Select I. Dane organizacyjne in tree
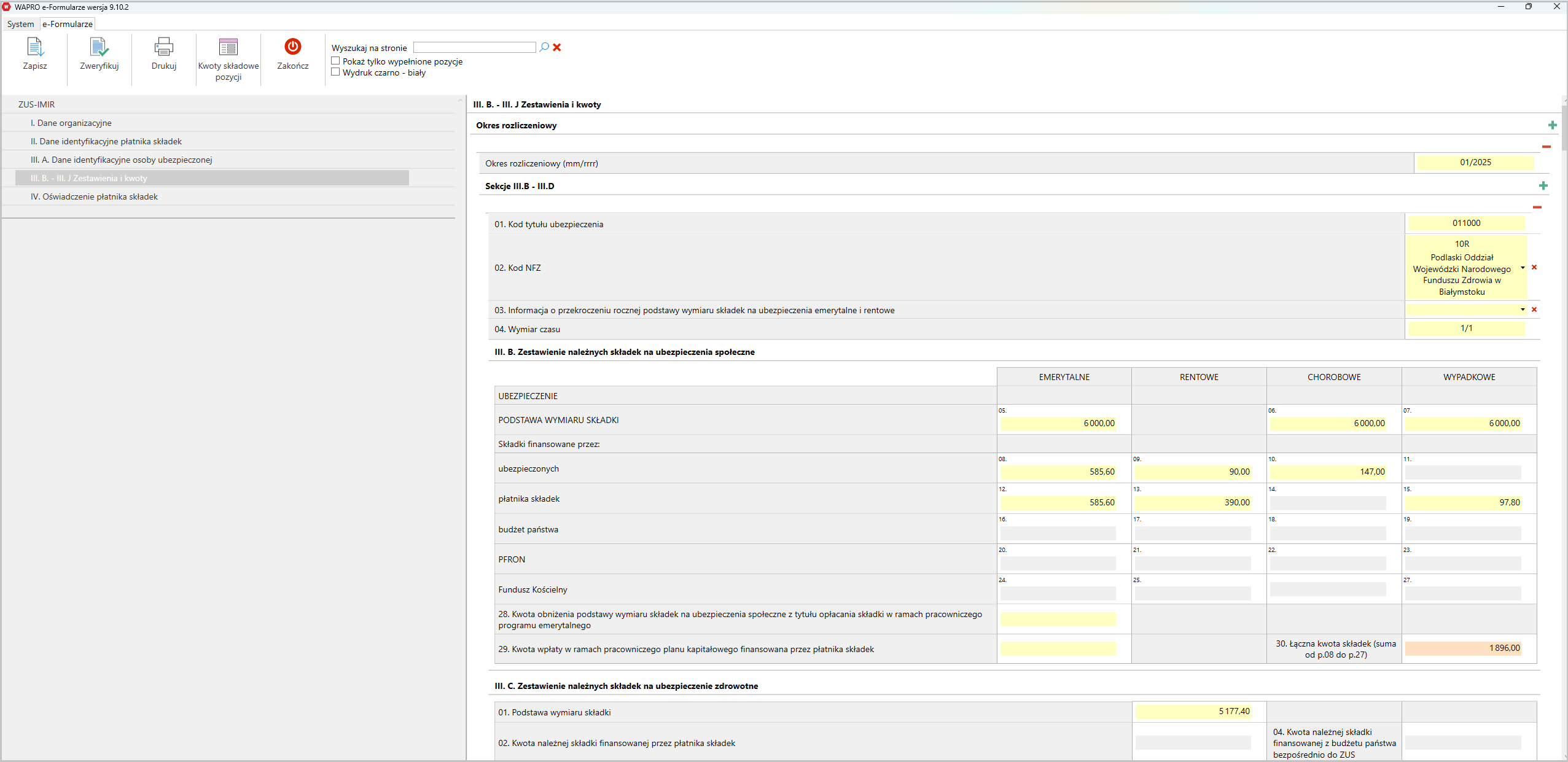The height and width of the screenshot is (762, 1568). pyautogui.click(x=71, y=123)
